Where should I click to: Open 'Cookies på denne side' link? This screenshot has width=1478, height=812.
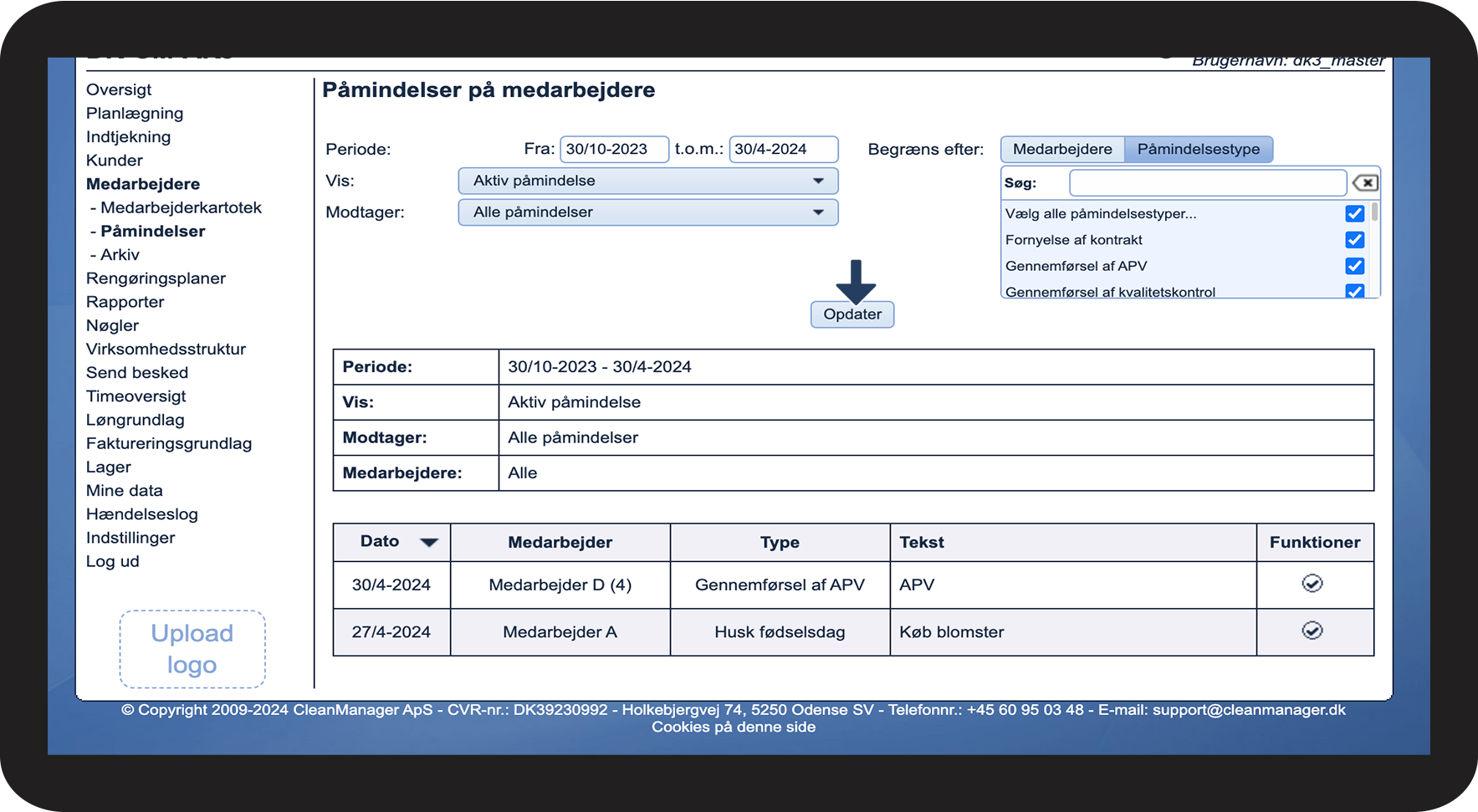coord(734,728)
